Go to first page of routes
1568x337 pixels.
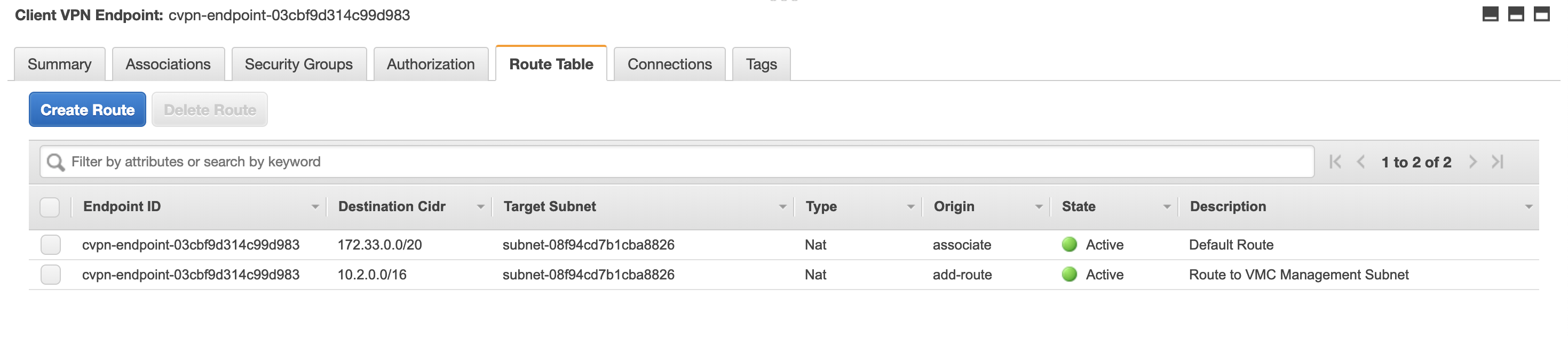[1335, 162]
